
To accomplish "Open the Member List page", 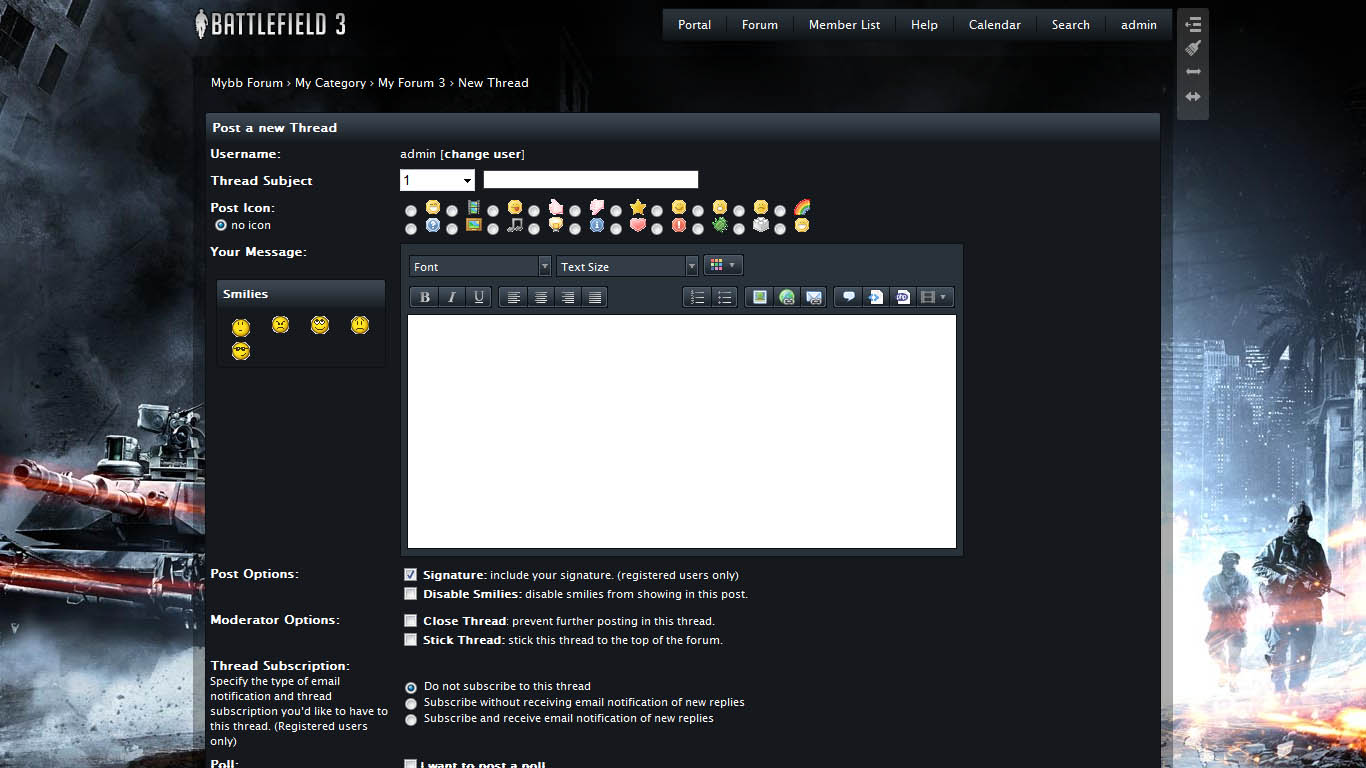I will (x=844, y=25).
